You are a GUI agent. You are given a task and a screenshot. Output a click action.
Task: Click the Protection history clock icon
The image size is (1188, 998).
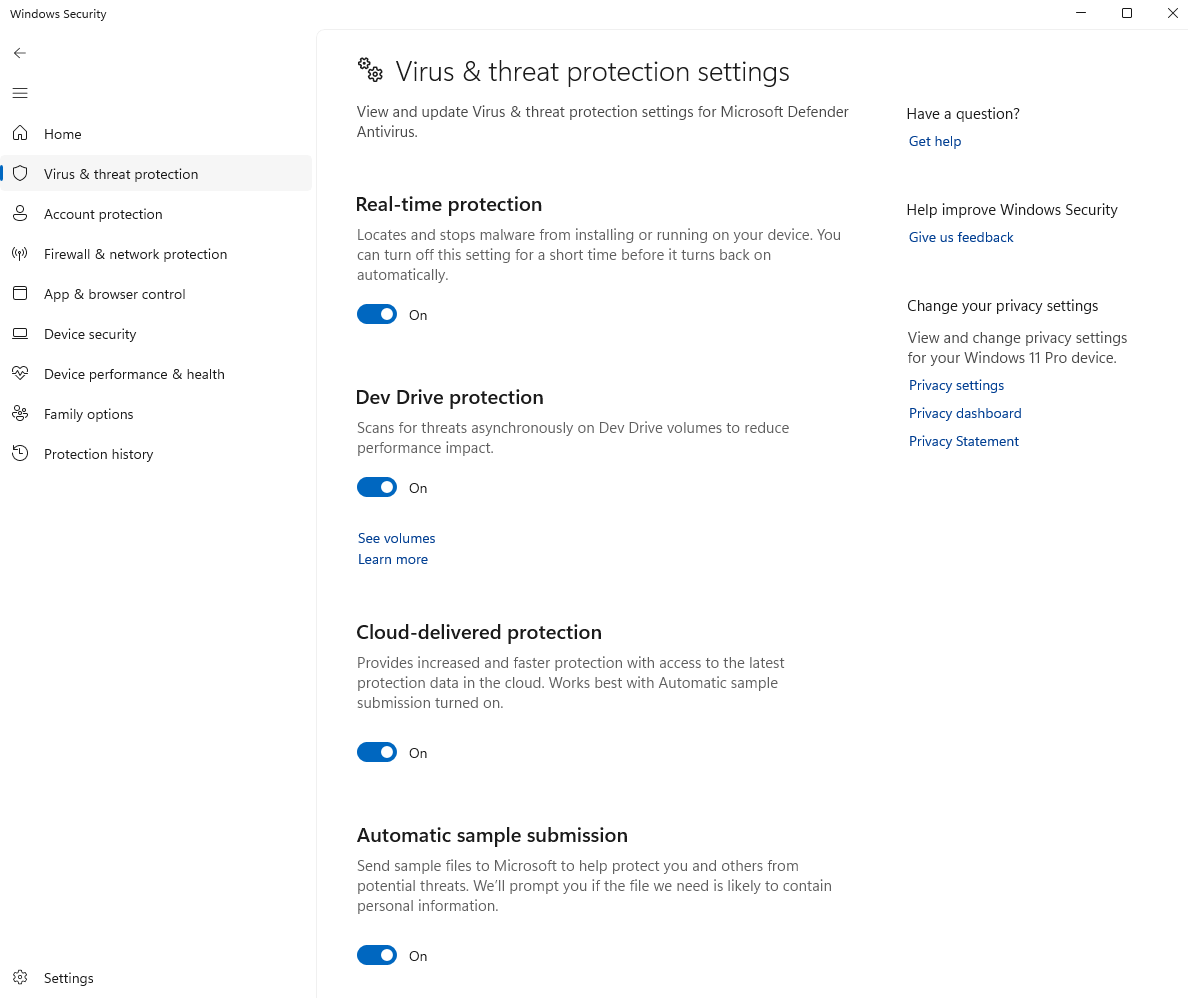(x=20, y=453)
